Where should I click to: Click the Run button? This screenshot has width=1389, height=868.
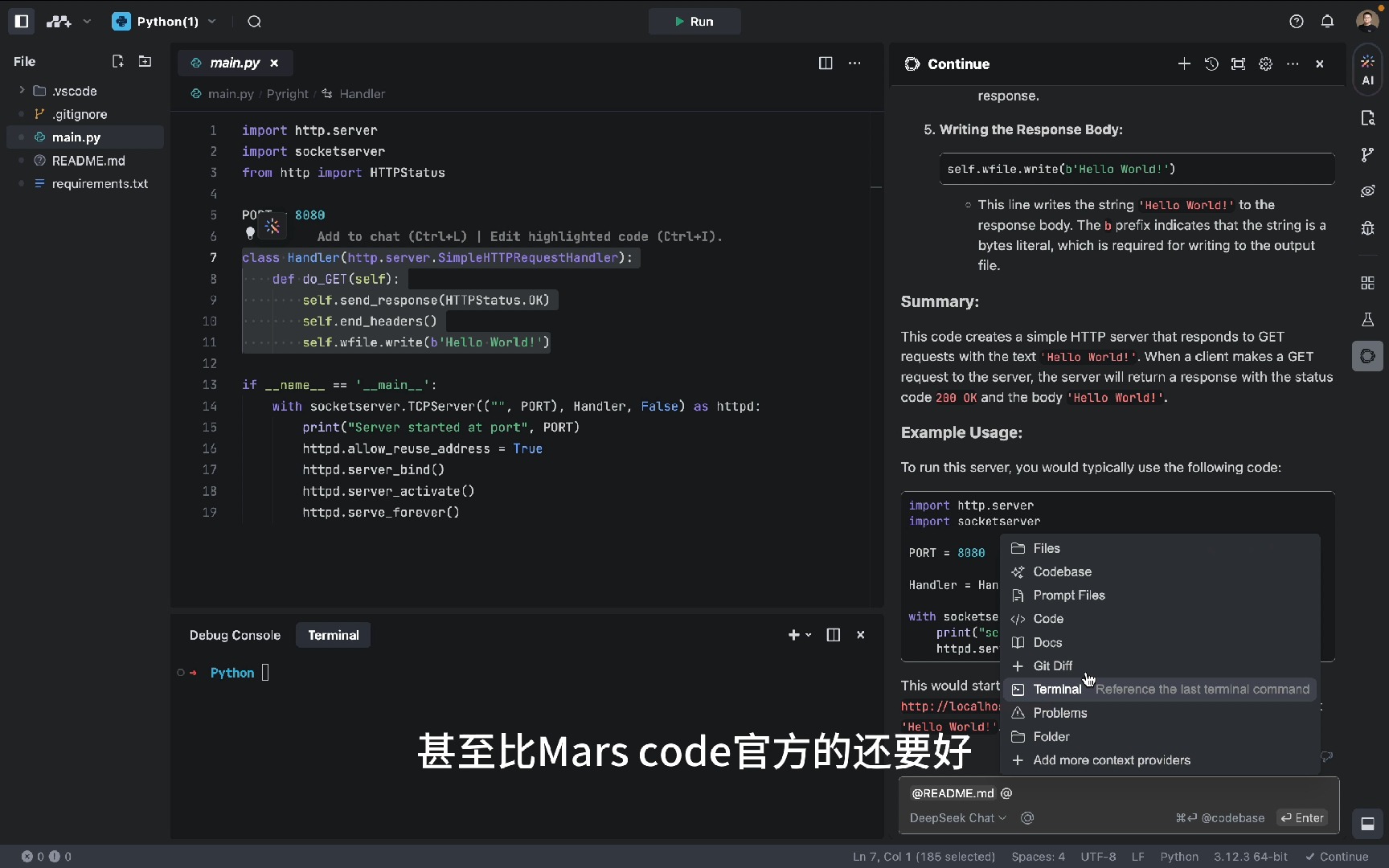[694, 22]
